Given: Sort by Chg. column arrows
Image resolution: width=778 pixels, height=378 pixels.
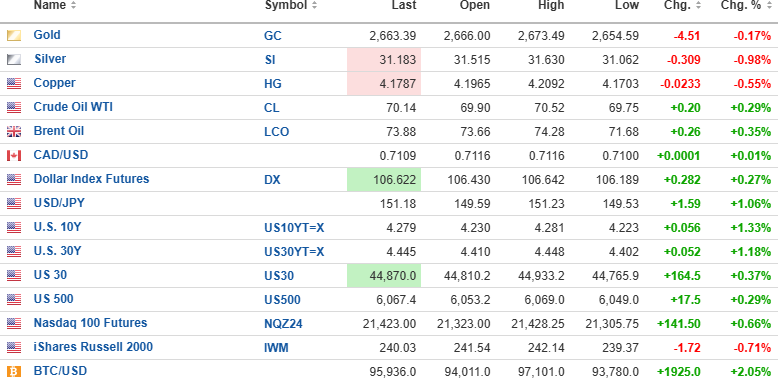Looking at the screenshot, I should [699, 5].
